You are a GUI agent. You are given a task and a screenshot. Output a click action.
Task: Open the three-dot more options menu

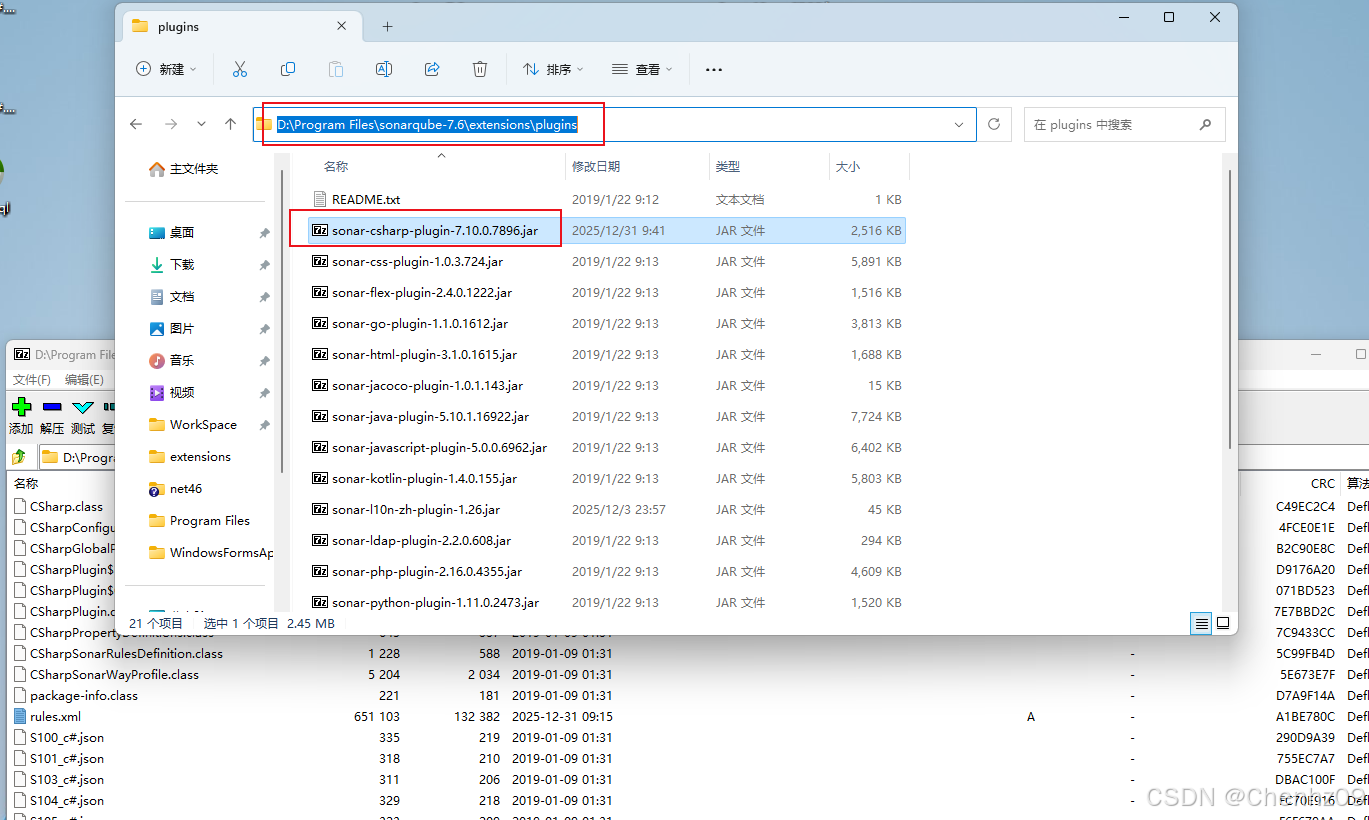[713, 70]
